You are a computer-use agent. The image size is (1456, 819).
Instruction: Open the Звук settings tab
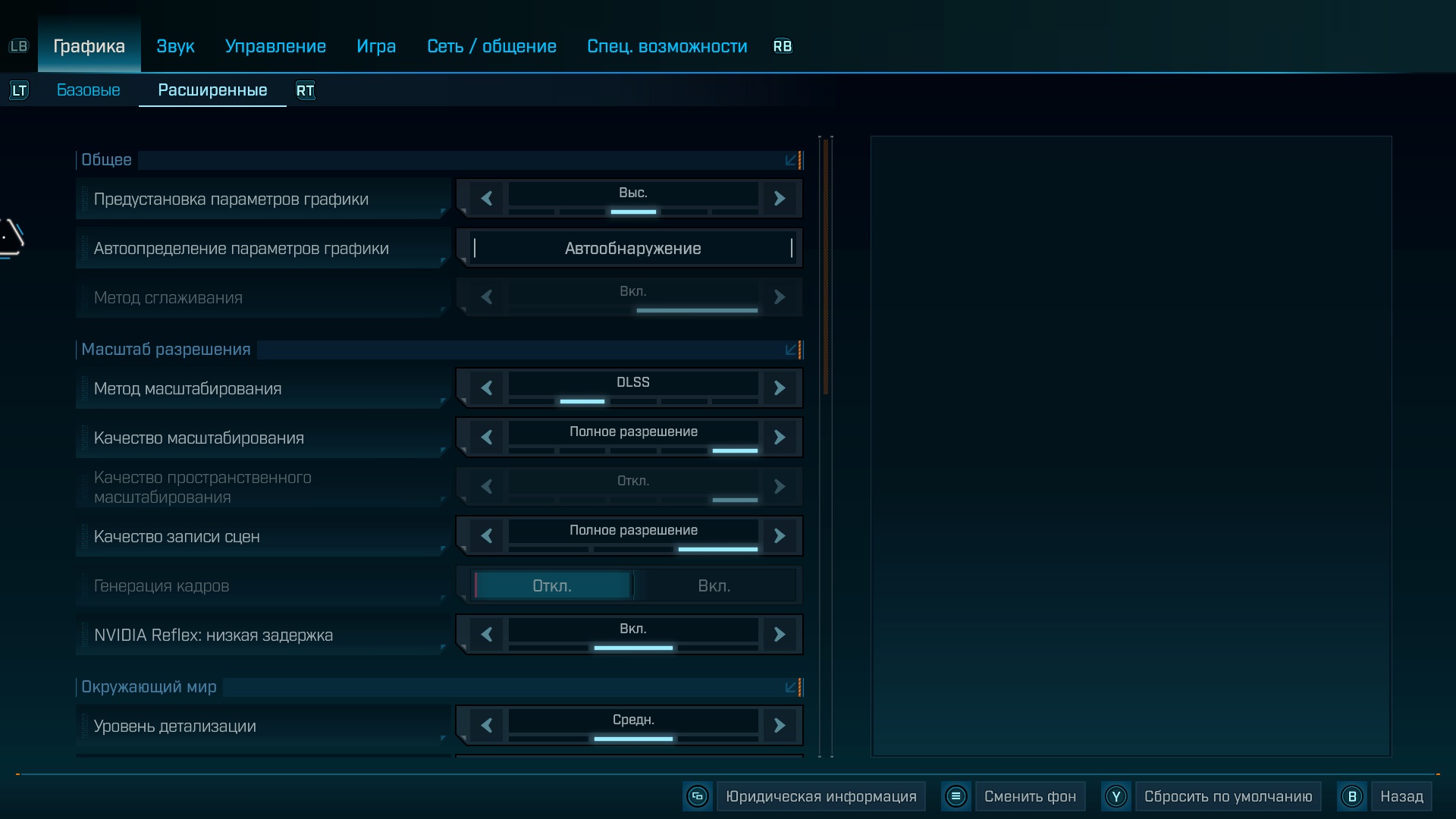click(x=175, y=46)
